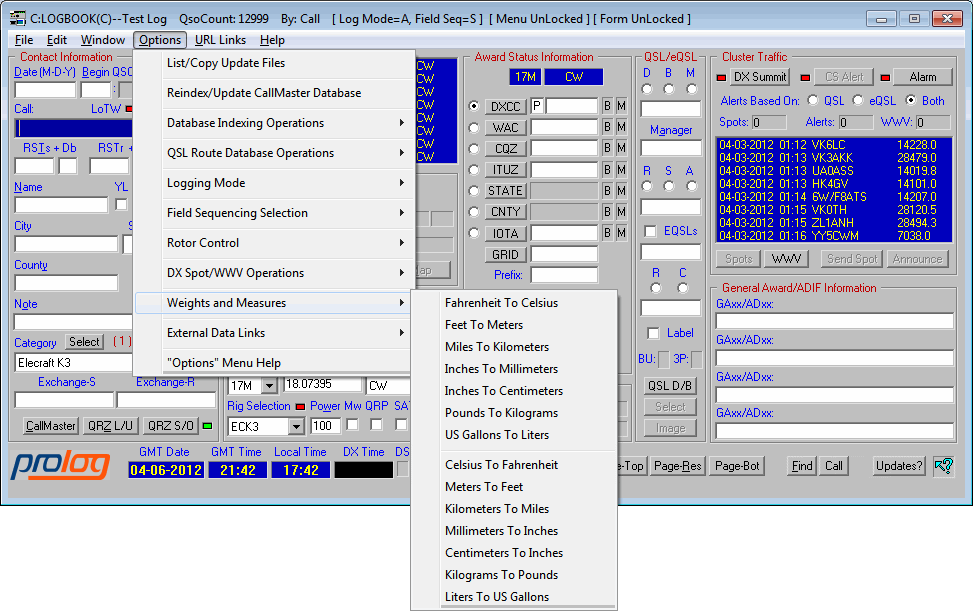This screenshot has height=611, width=973.
Task: Click the Updates? button
Action: coord(898,466)
